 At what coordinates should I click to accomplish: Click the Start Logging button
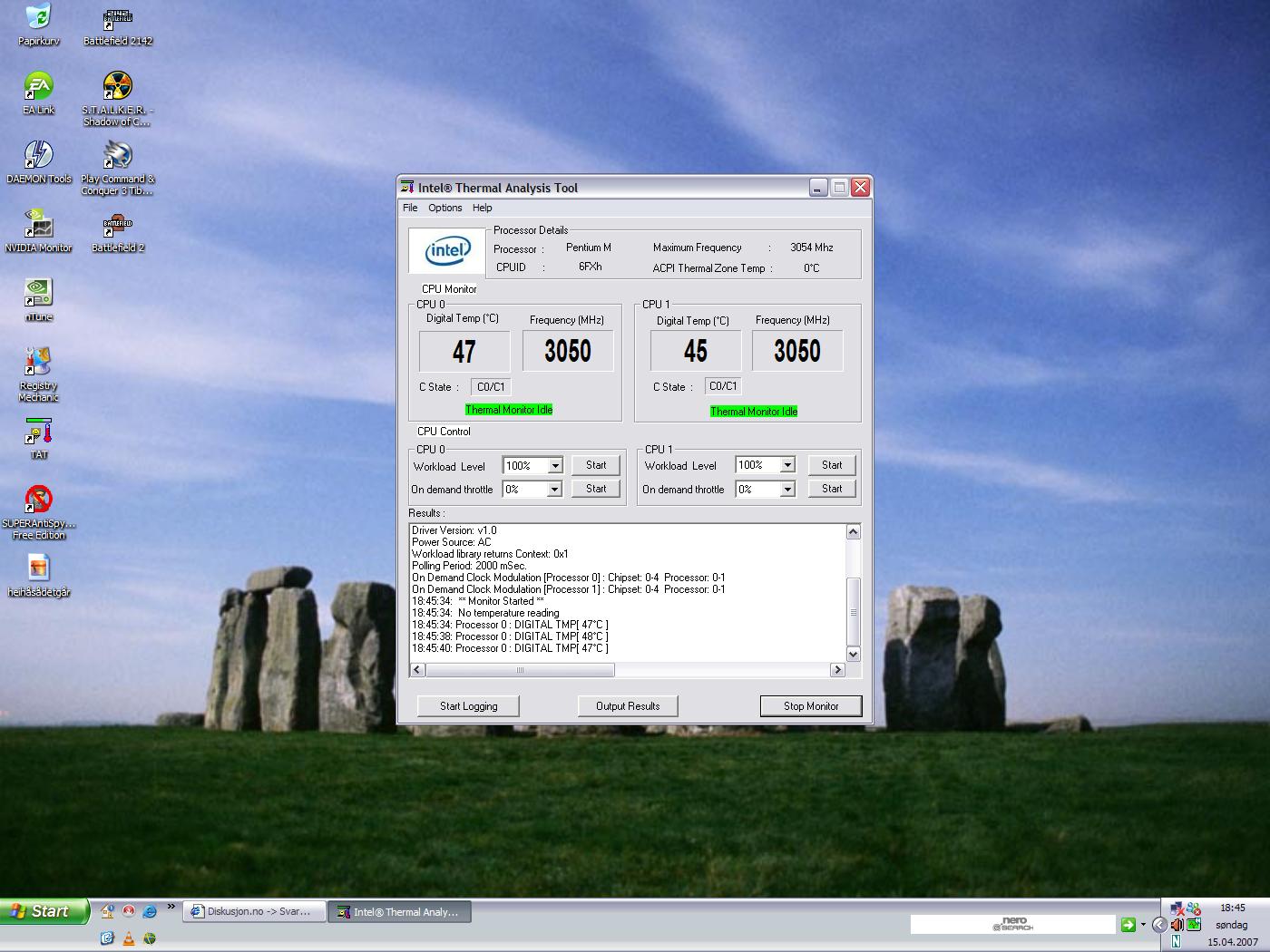tap(468, 706)
